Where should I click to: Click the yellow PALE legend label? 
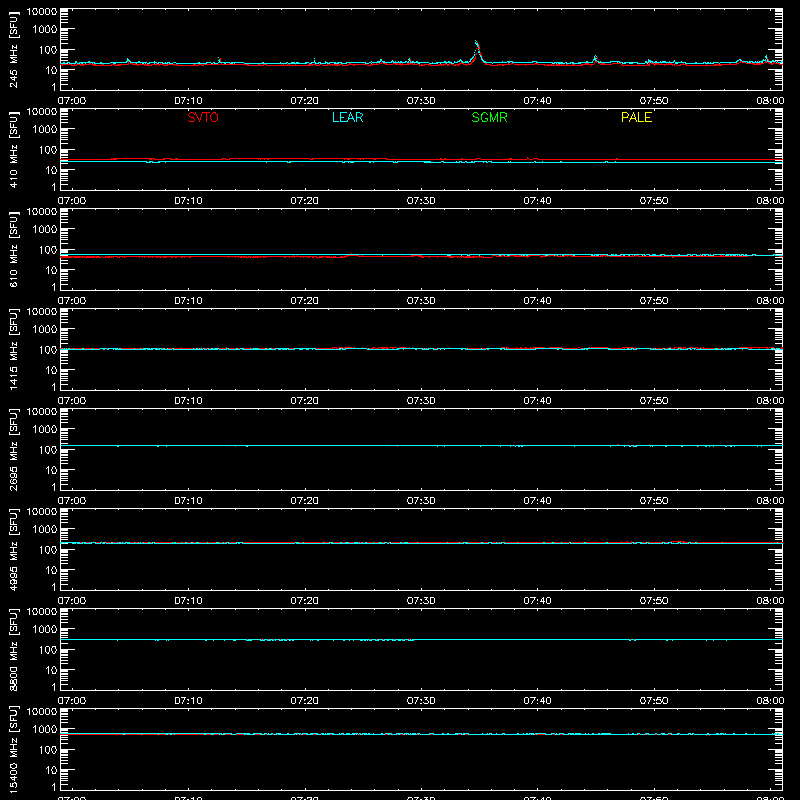pos(636,117)
